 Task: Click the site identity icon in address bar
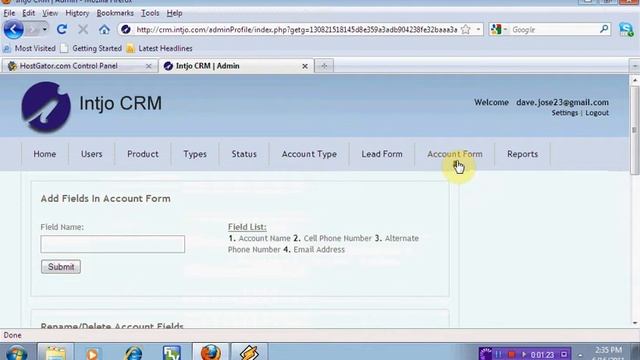click(126, 29)
